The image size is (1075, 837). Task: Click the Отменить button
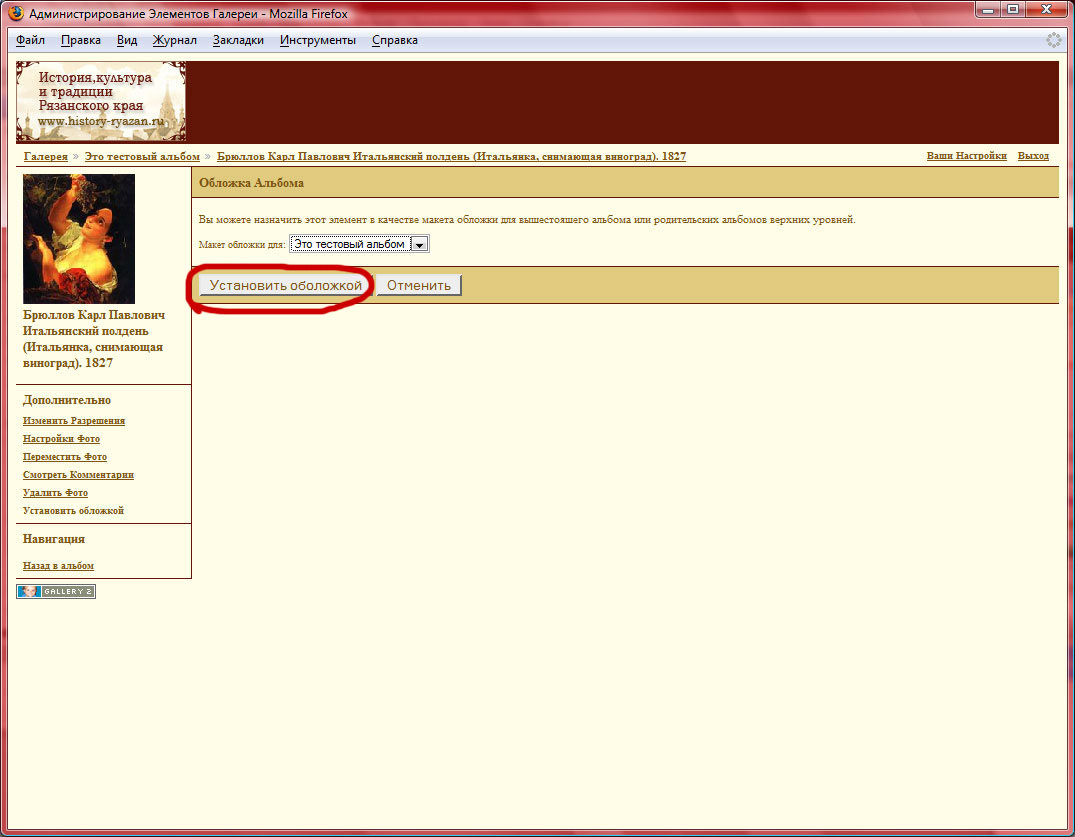(x=419, y=285)
